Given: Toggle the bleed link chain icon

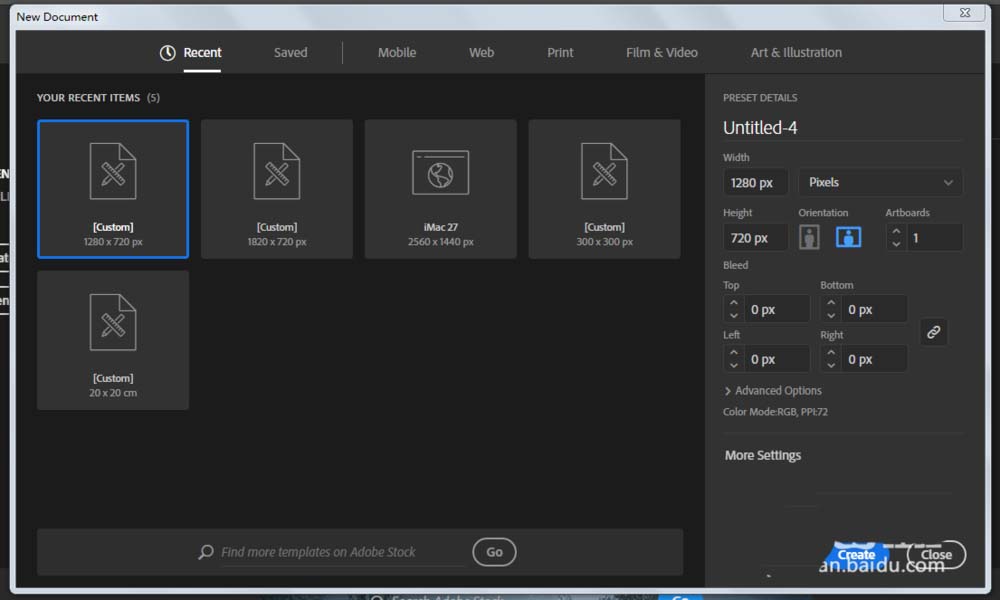Looking at the screenshot, I should click(x=933, y=332).
